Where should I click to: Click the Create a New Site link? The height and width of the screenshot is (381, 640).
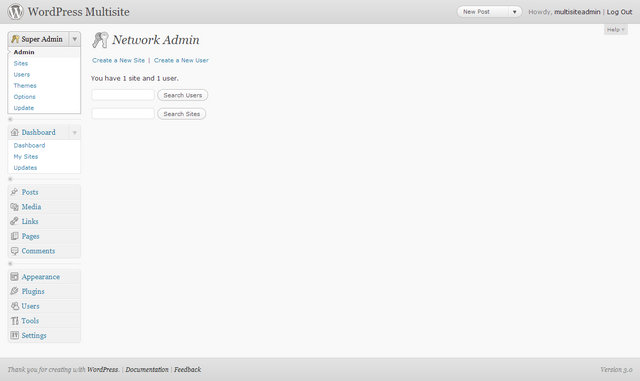click(118, 60)
